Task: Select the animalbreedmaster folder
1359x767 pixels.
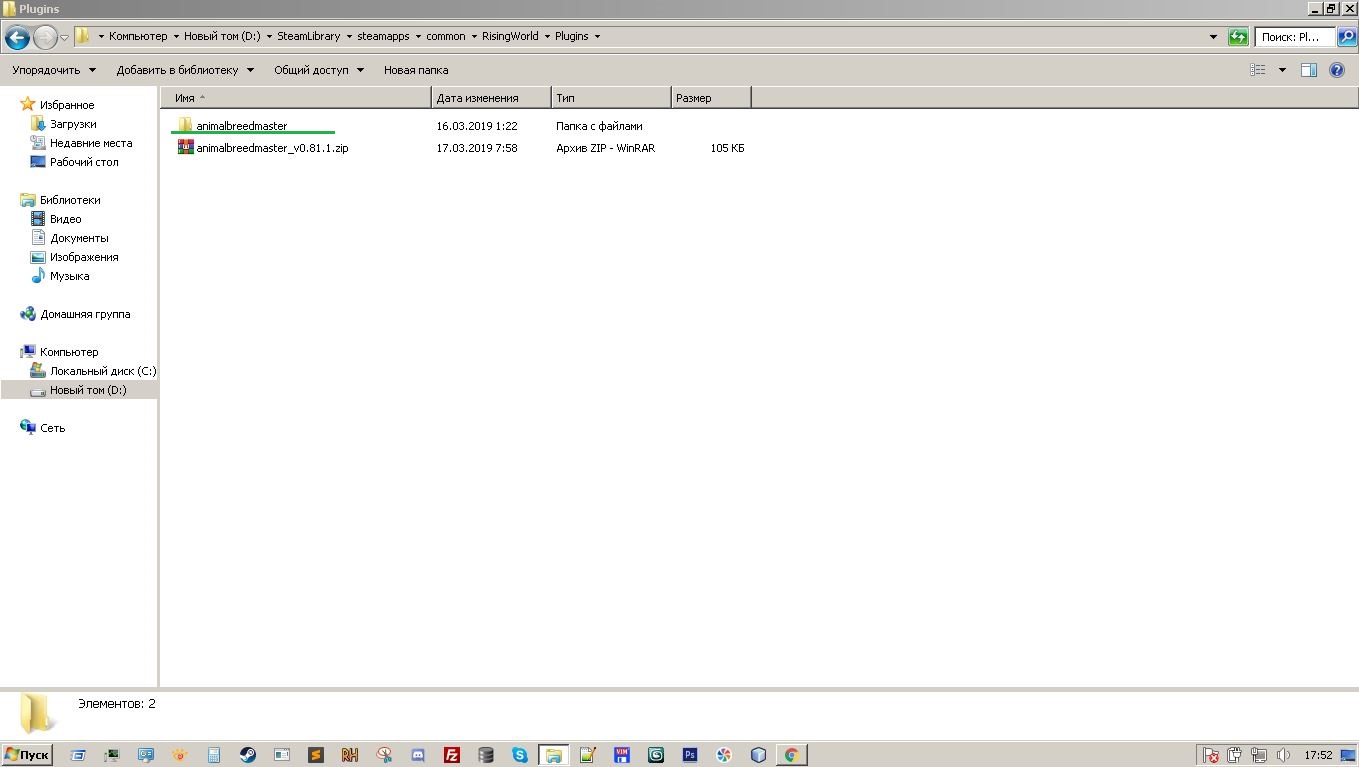Action: coord(241,126)
